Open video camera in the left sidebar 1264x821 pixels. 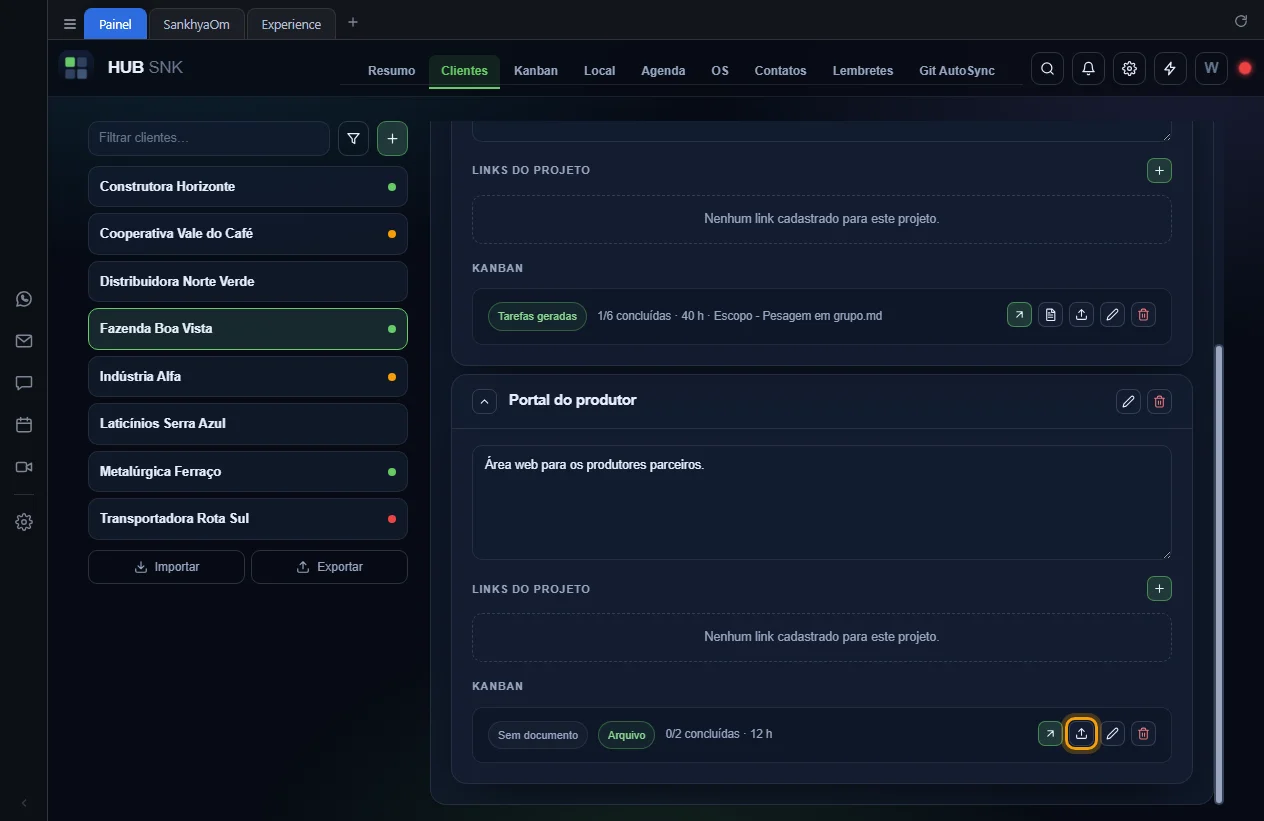tap(24, 467)
